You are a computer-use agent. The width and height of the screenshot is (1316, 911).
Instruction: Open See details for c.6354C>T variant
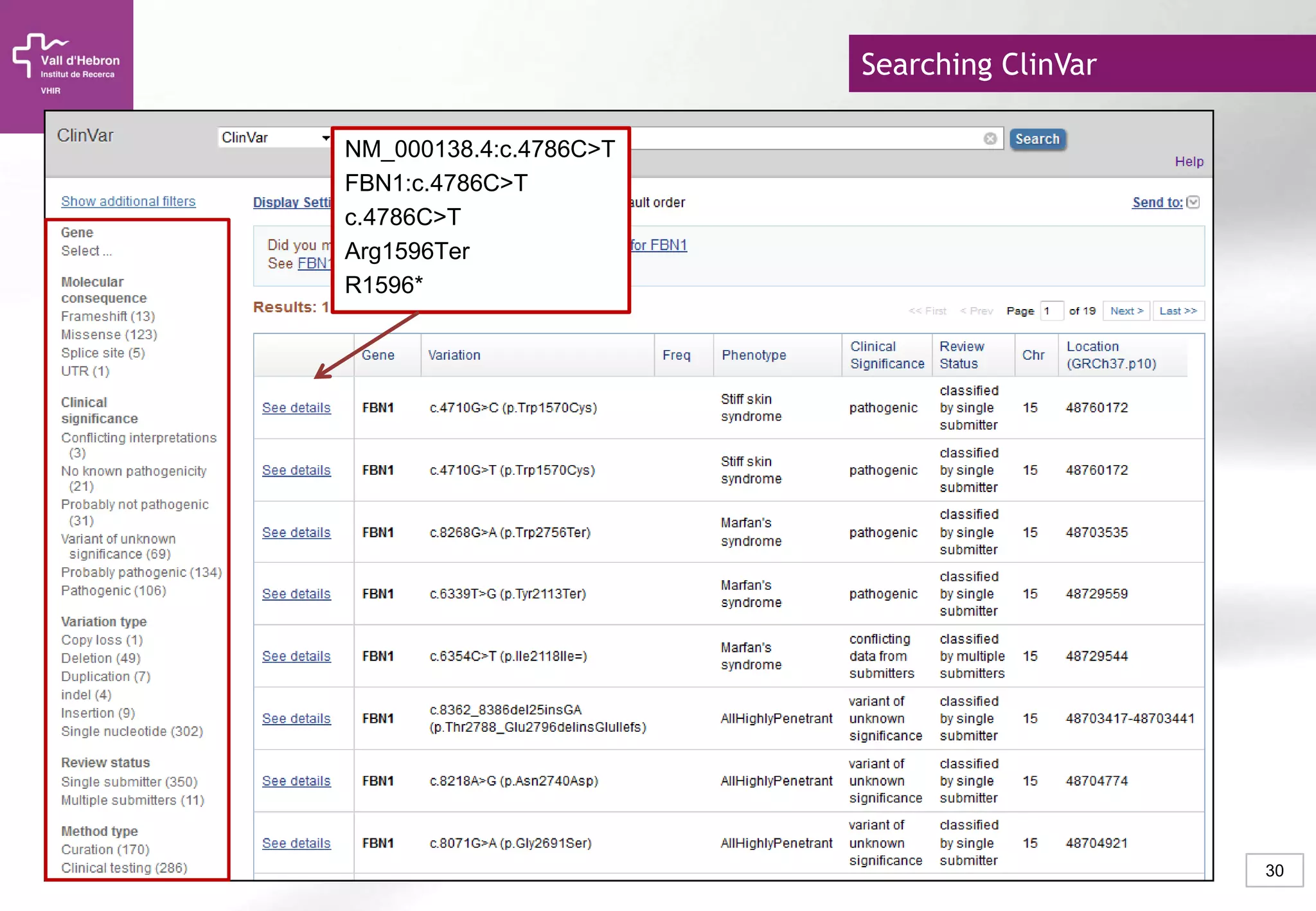(x=296, y=657)
